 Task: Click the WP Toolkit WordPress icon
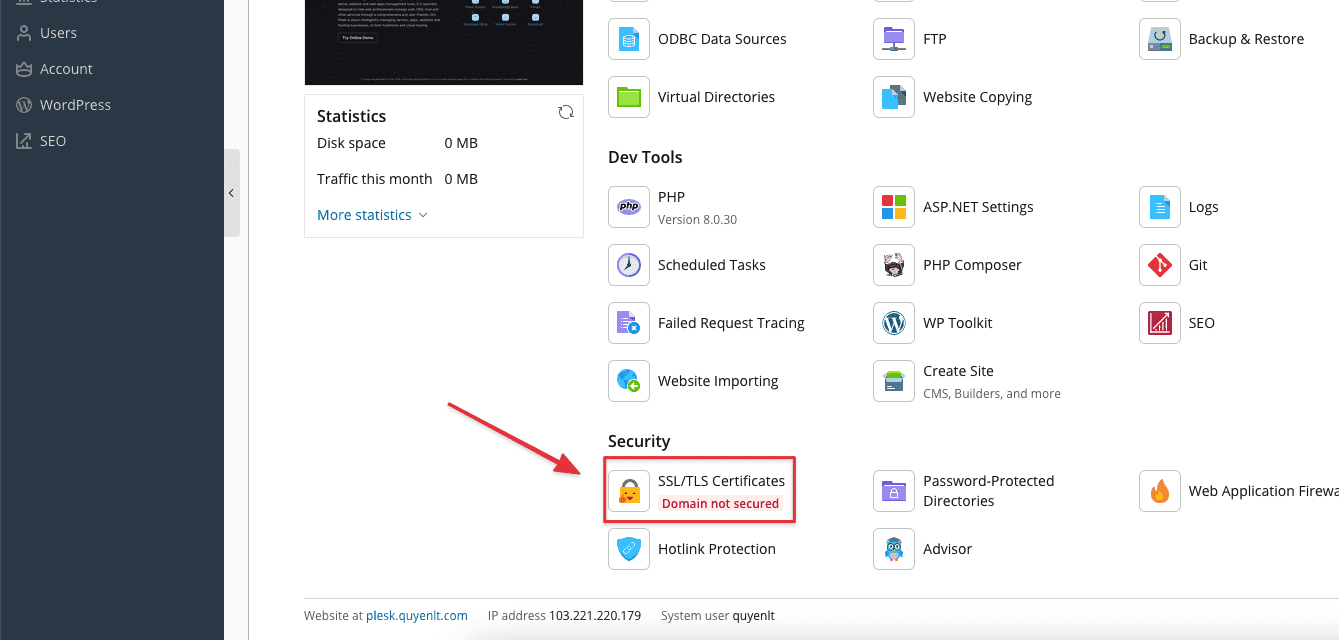[x=894, y=323]
